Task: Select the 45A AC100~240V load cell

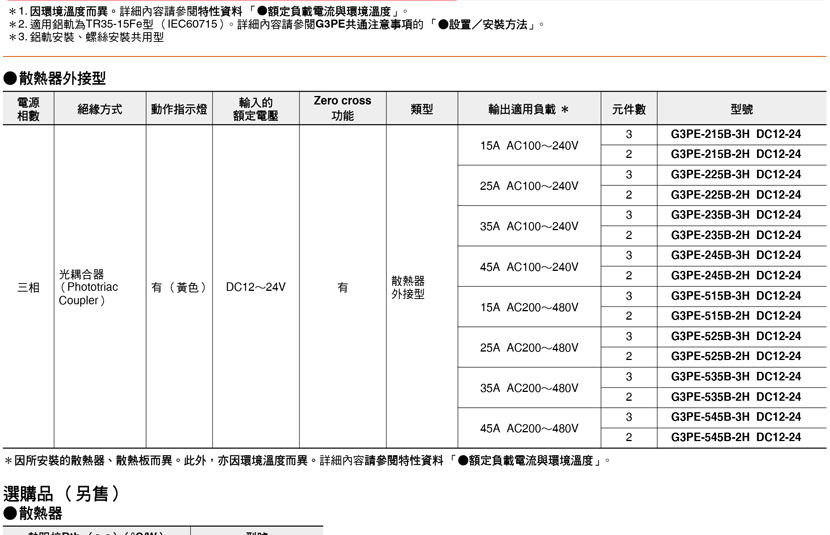Action: [529, 267]
